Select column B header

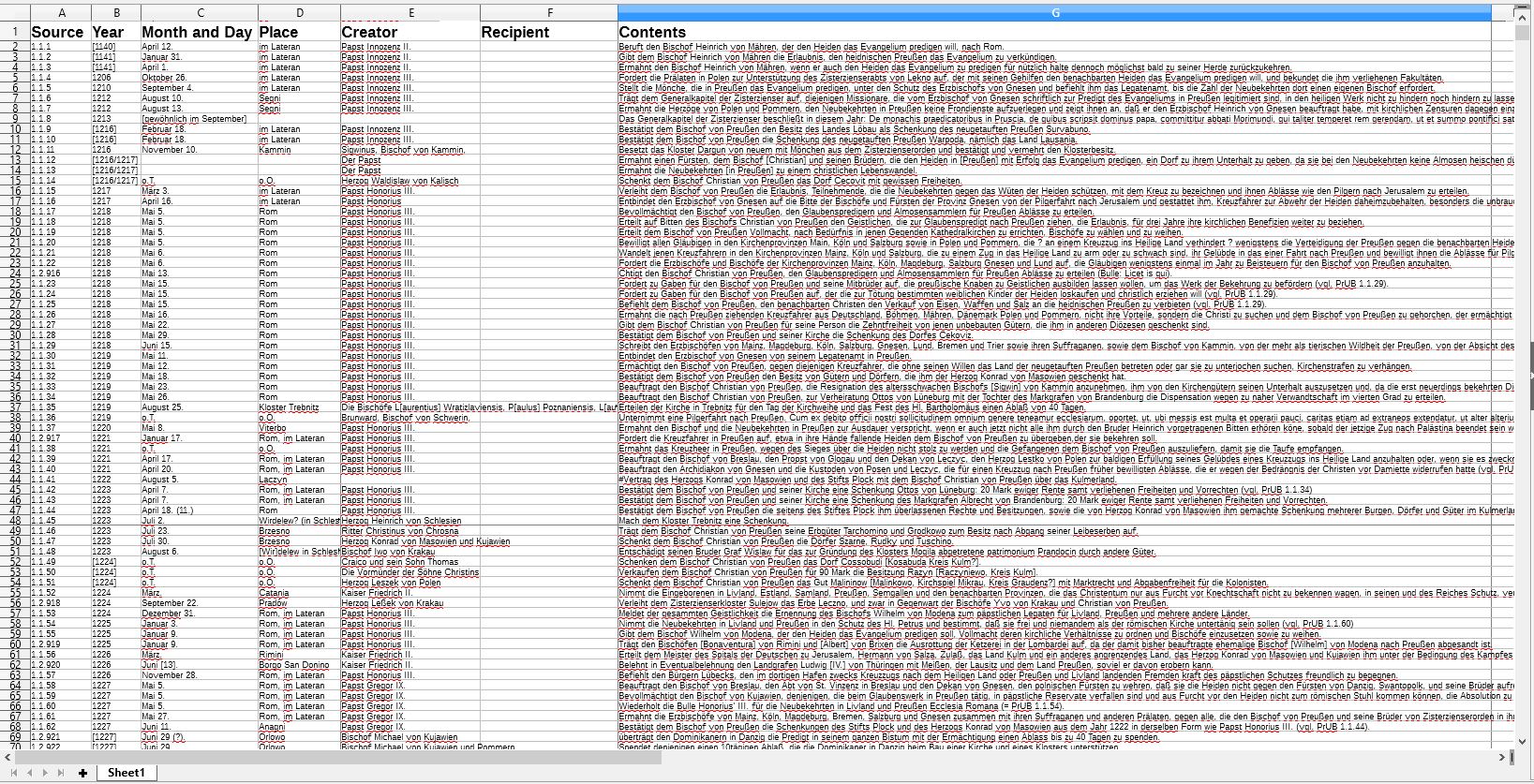pos(116,12)
